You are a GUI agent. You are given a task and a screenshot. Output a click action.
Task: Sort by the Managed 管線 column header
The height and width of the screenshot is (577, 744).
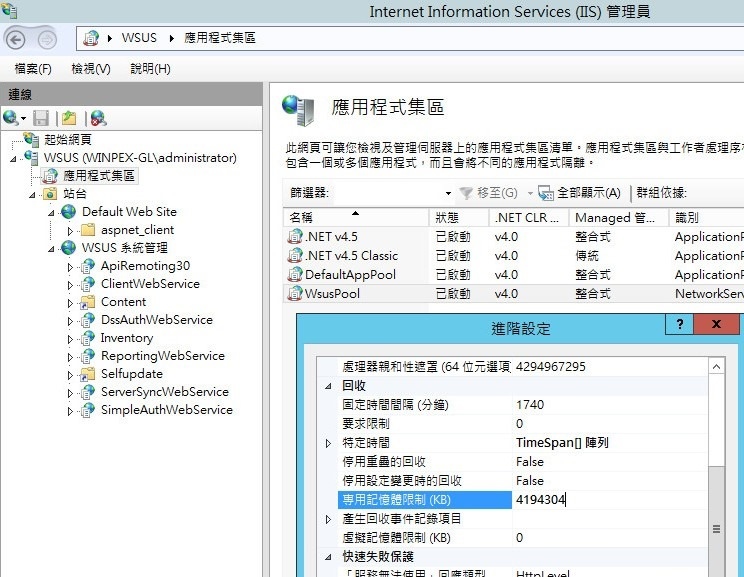(619, 217)
